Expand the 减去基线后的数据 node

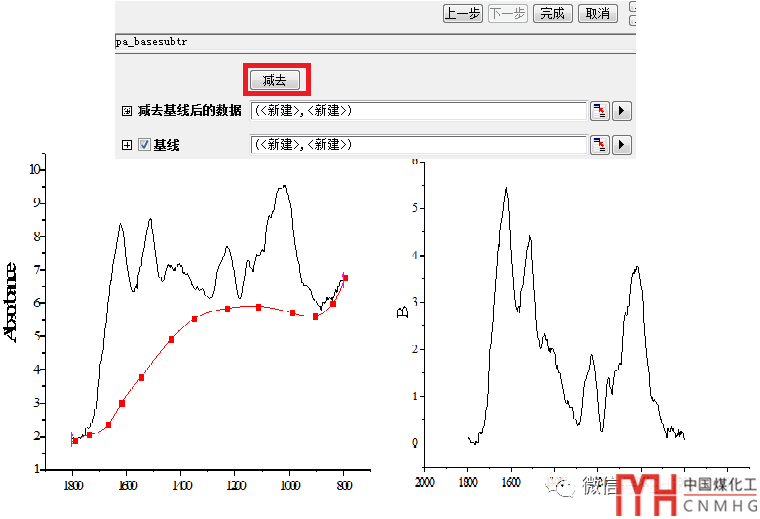(127, 111)
